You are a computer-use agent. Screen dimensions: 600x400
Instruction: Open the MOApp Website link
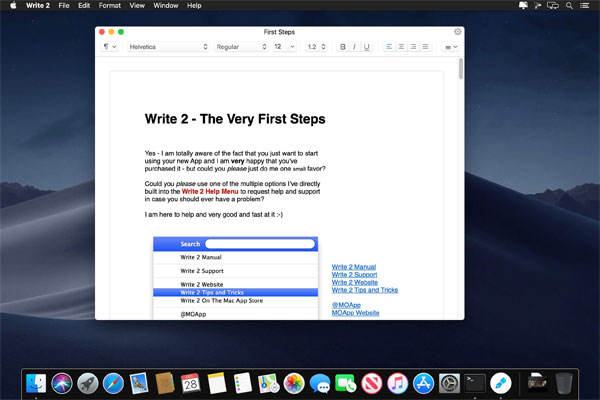tap(355, 313)
